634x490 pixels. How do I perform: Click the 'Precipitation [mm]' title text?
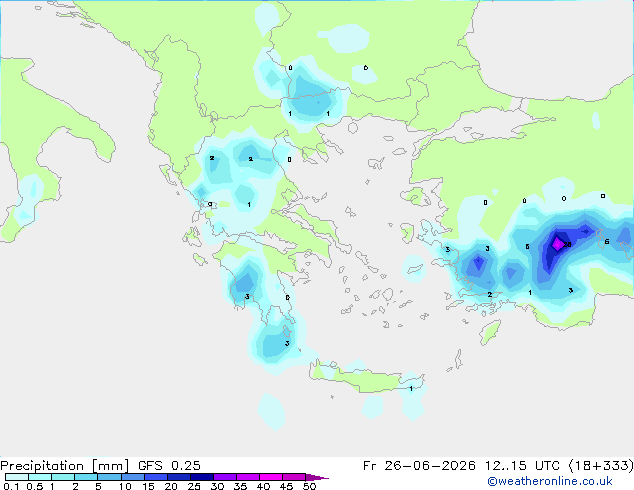click(x=64, y=466)
